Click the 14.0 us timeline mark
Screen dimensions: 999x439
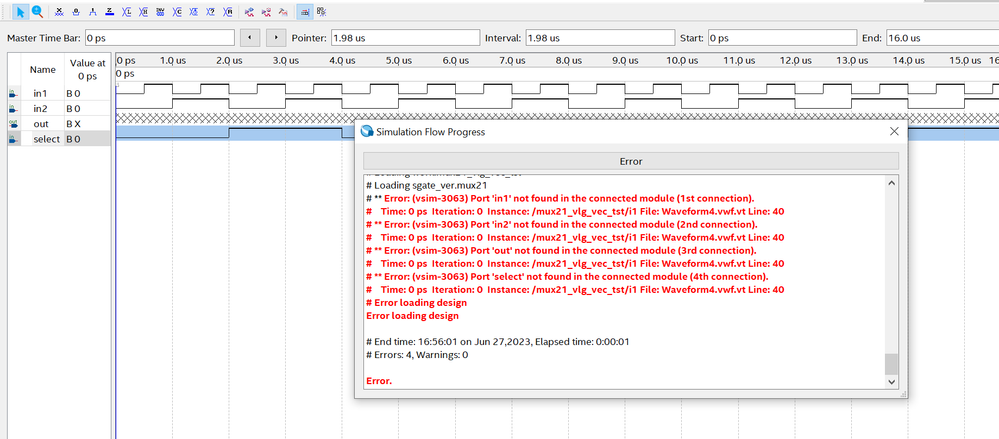click(908, 61)
